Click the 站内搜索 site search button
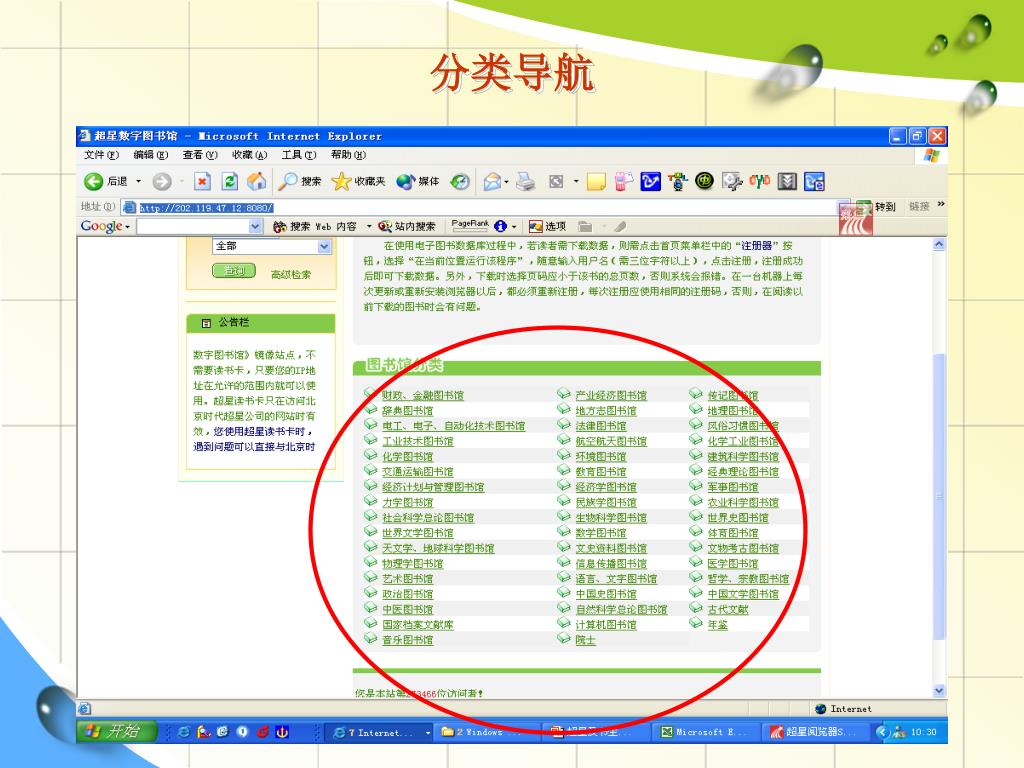 (407, 227)
